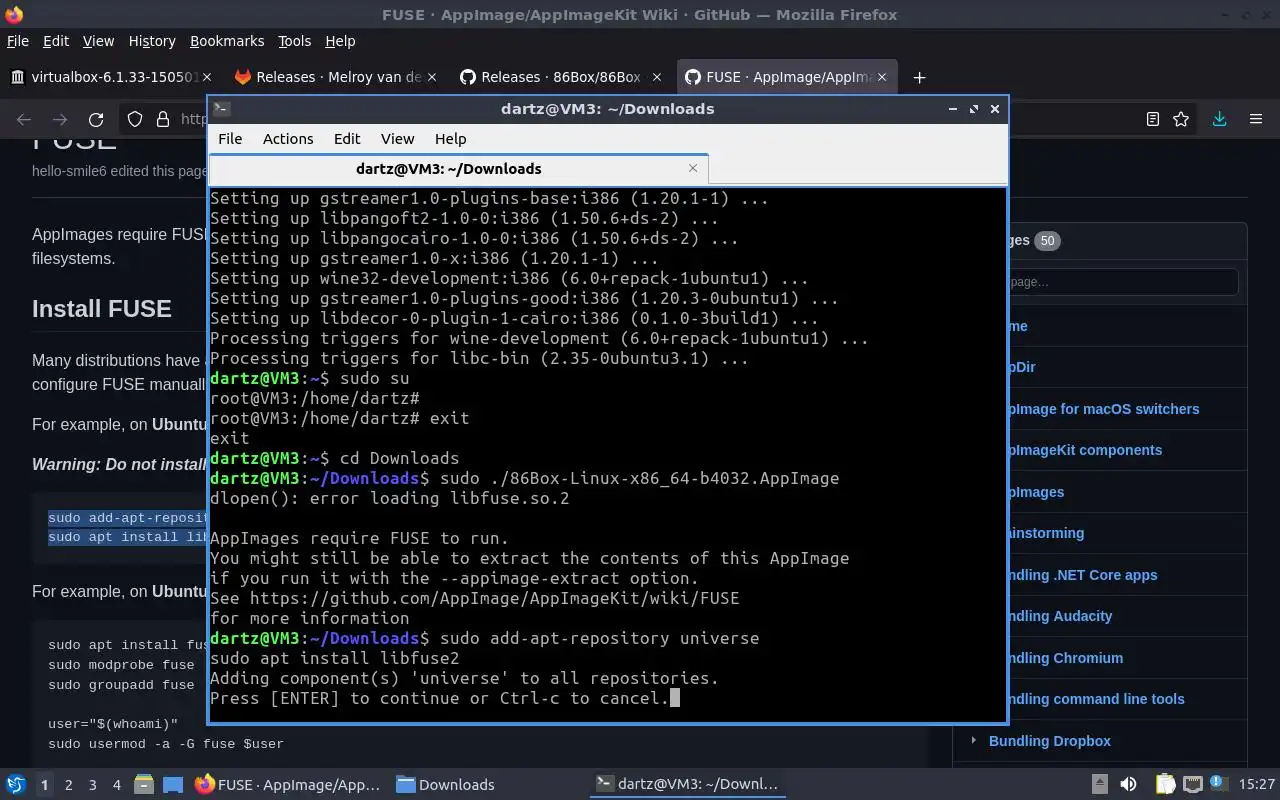
Task: Click the 15:27 clock on the panel
Action: coord(1258,785)
